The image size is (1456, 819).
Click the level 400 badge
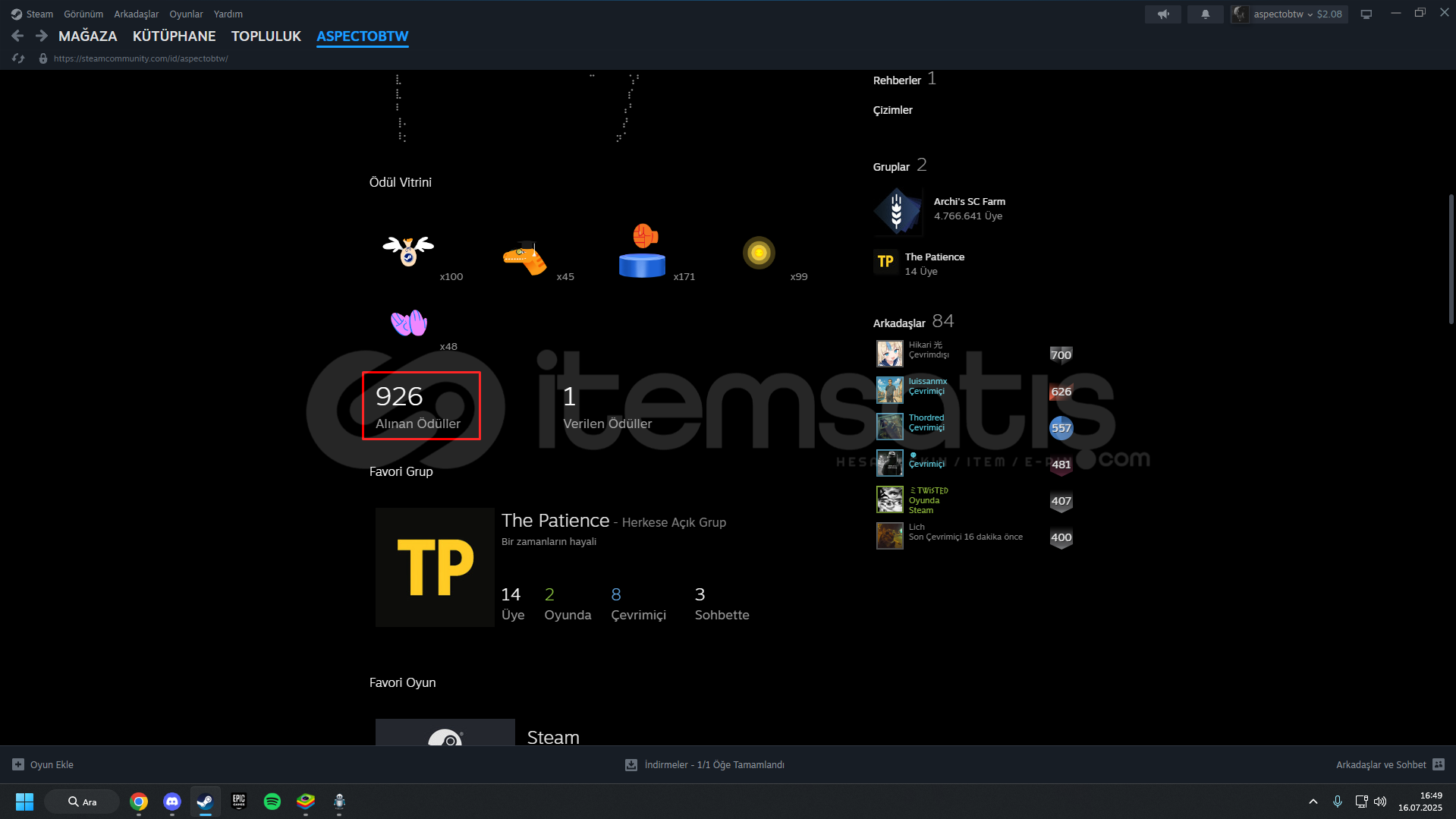1061,537
